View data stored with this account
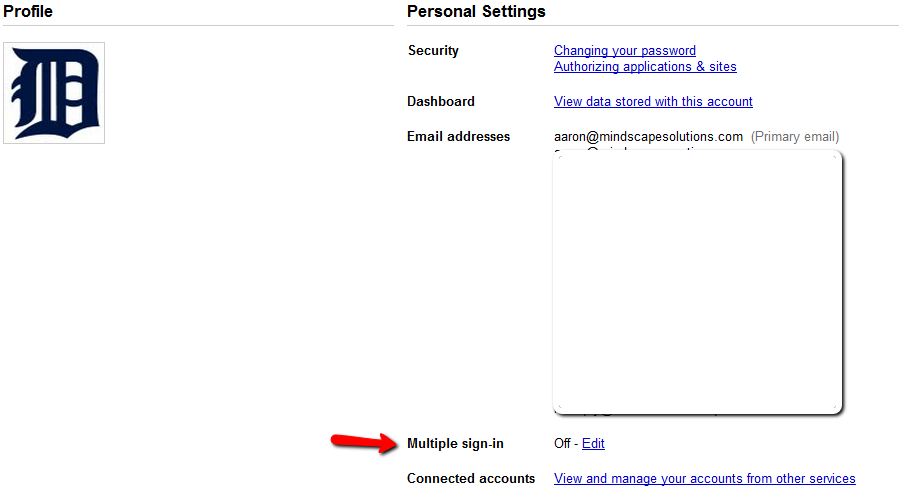The image size is (899, 502). point(653,101)
